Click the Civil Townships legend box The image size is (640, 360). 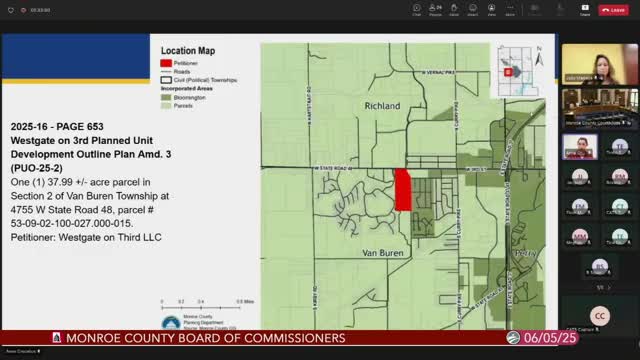[x=166, y=80]
